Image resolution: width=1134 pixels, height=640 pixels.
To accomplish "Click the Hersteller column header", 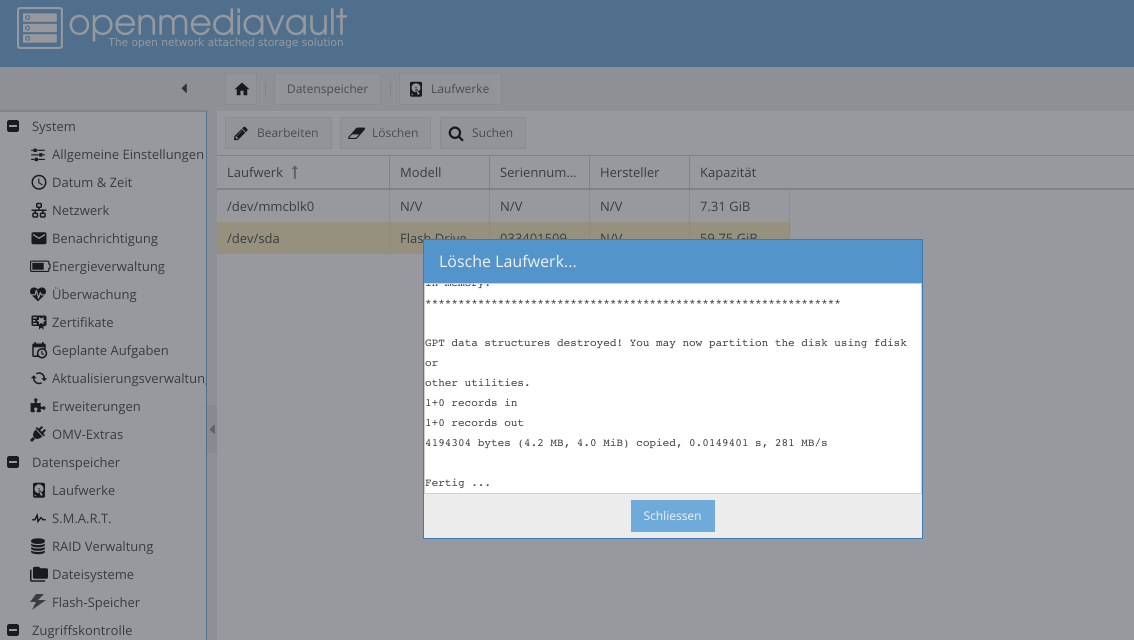I will click(x=639, y=172).
